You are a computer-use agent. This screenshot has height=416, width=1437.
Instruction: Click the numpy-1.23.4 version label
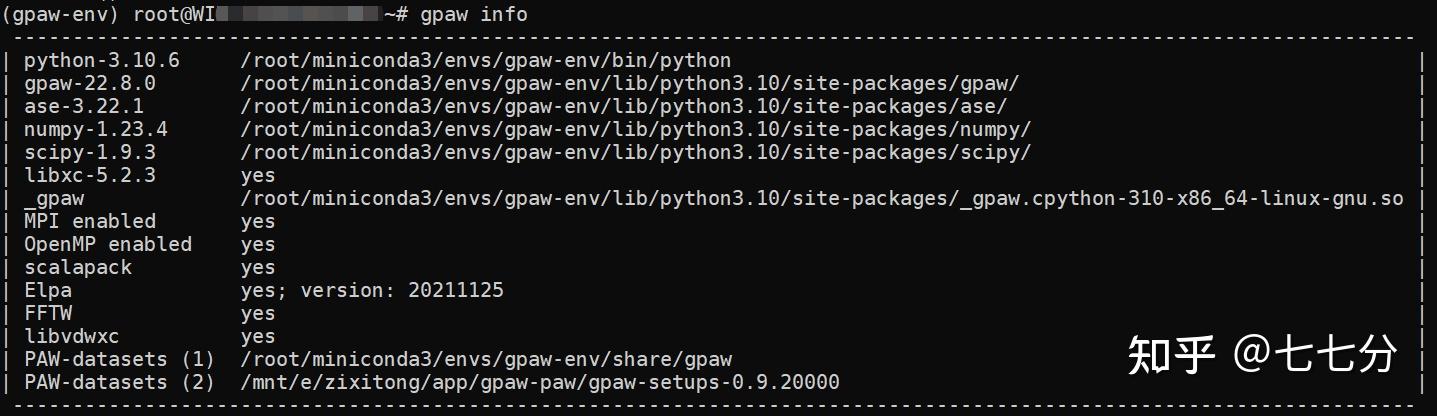(95, 129)
